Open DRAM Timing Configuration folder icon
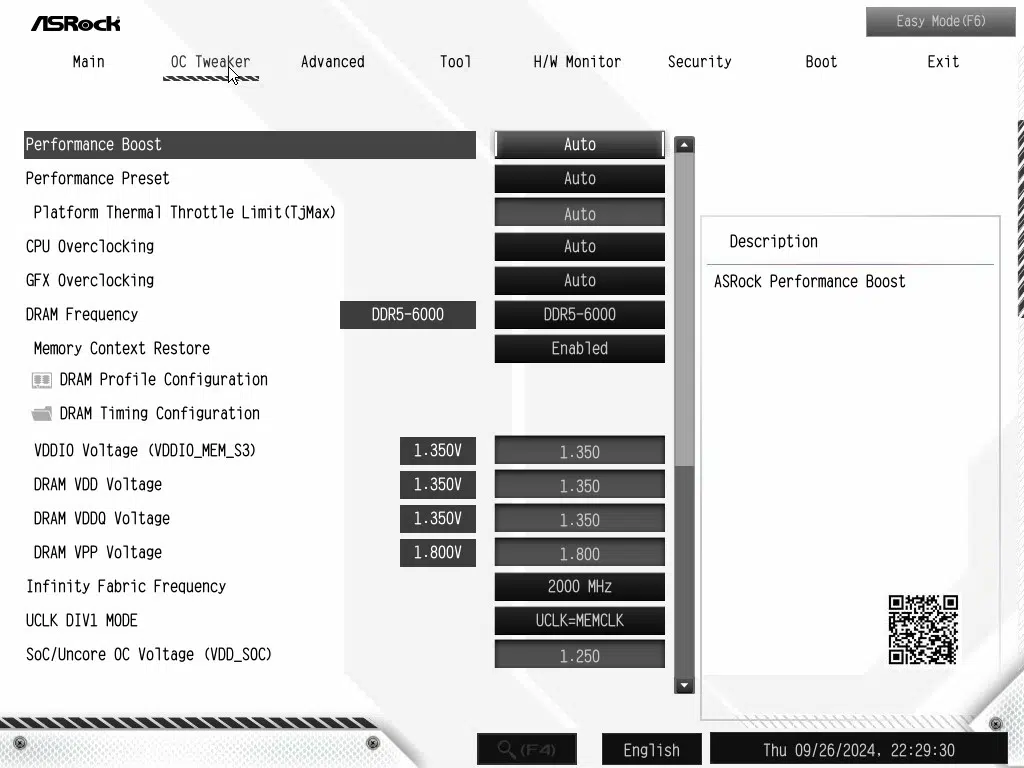Viewport: 1024px width, 768px height. tap(42, 414)
